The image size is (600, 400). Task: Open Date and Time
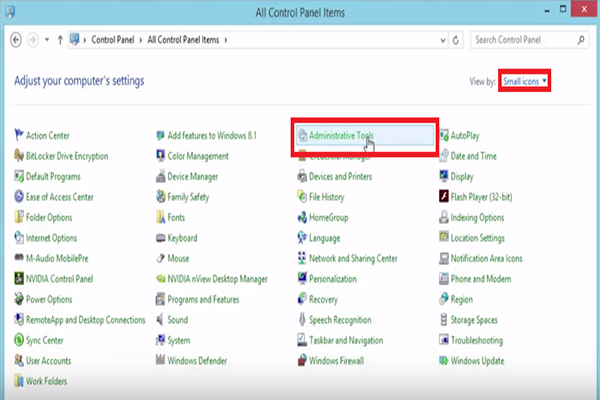(x=473, y=156)
